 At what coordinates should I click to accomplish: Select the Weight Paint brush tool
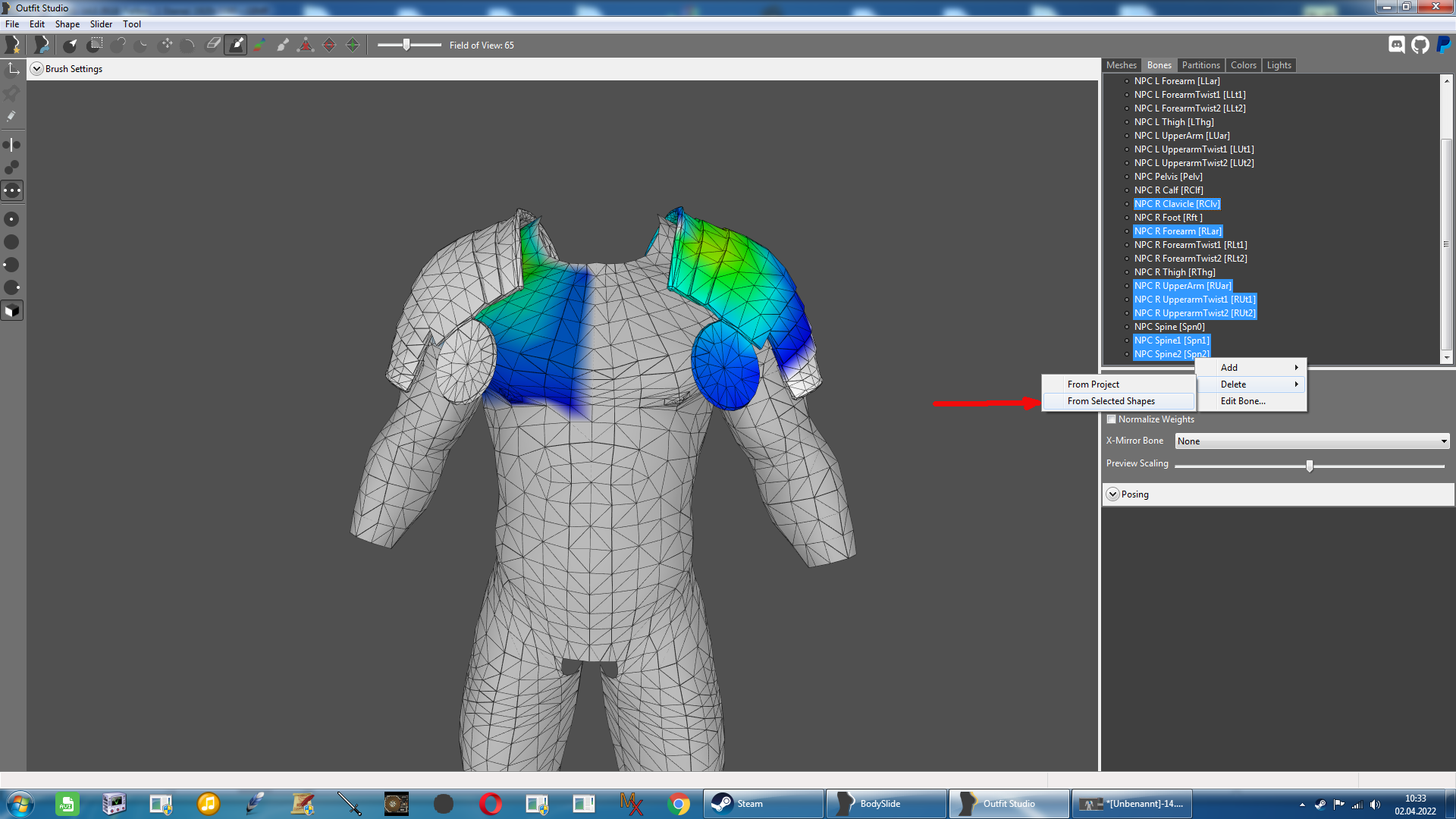tap(236, 45)
